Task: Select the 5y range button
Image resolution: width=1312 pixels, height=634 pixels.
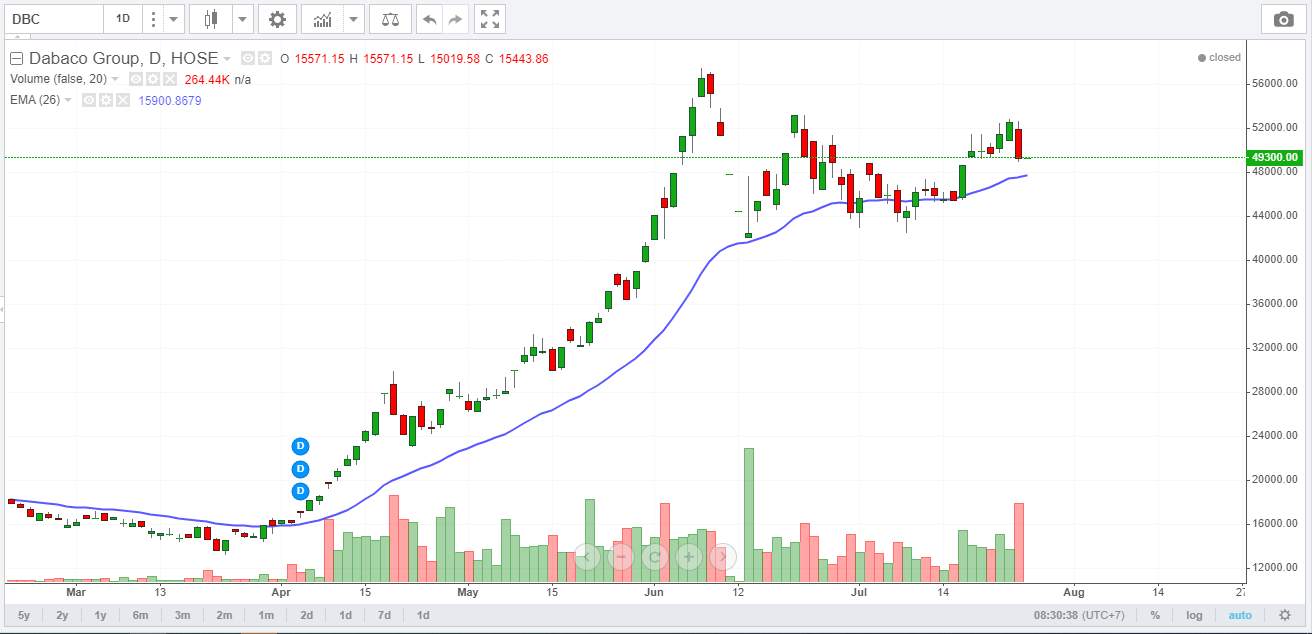Action: point(23,615)
